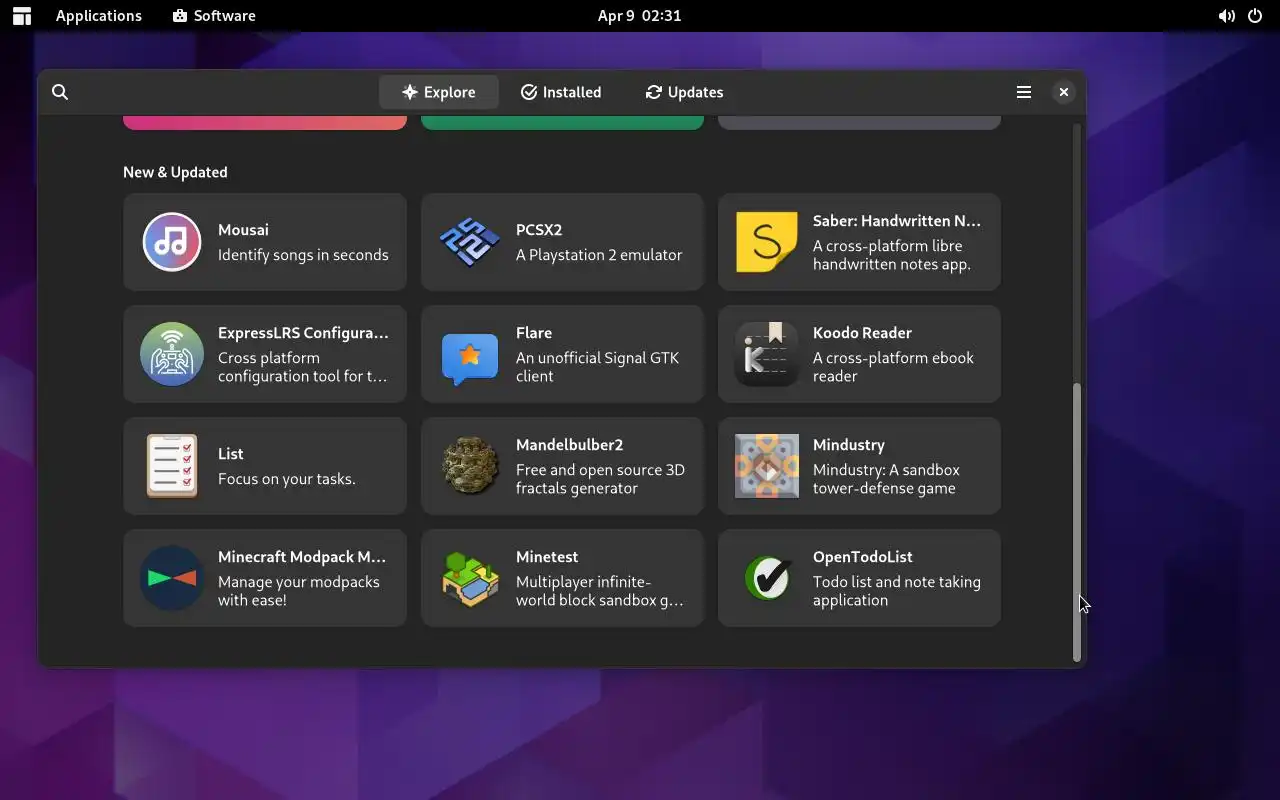Open ExpressLRS Configurator title text
Screen dimensions: 1280x800
(303, 332)
